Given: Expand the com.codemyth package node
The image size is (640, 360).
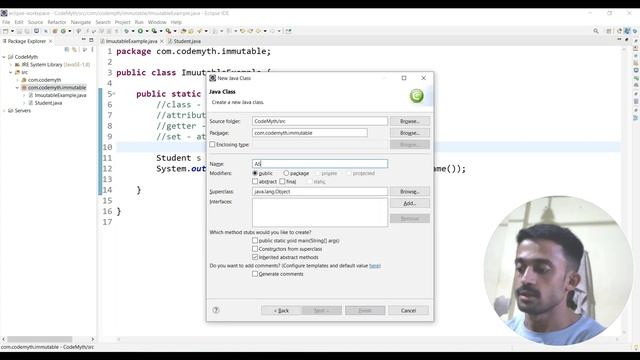Looking at the screenshot, I should [x=18, y=80].
